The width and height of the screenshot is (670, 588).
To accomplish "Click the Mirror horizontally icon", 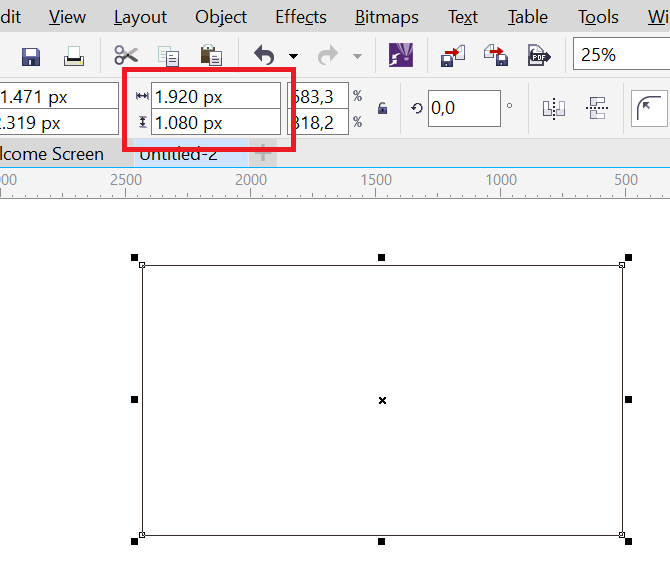I will tap(554, 108).
